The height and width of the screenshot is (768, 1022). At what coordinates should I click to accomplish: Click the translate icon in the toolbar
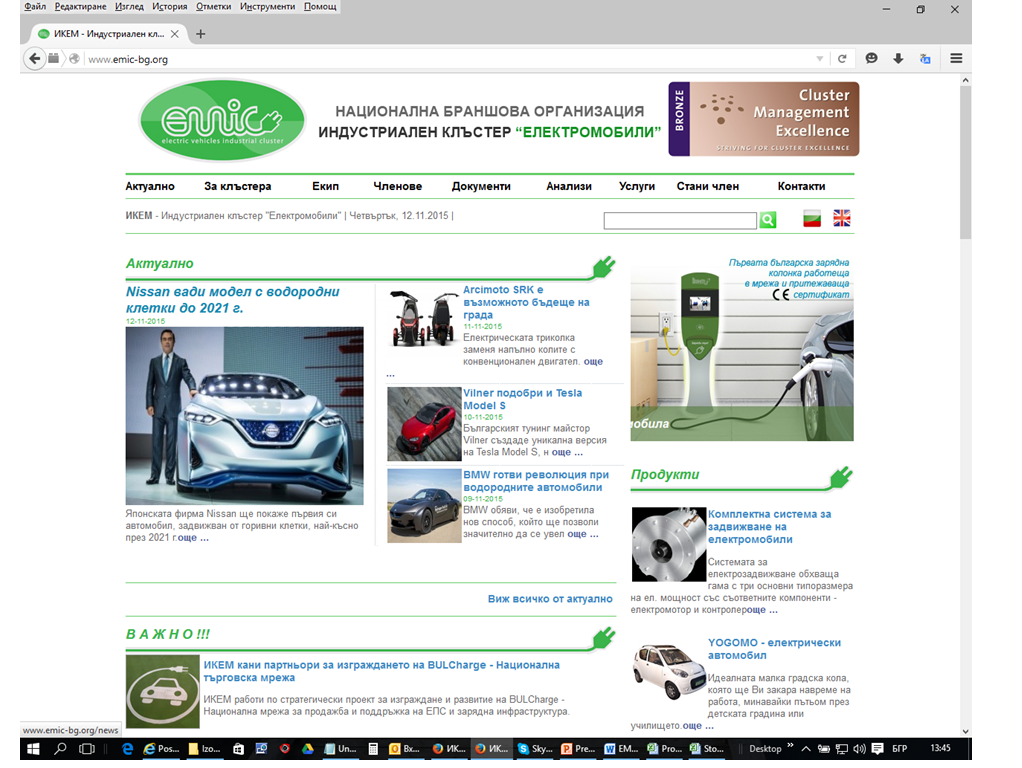[925, 59]
